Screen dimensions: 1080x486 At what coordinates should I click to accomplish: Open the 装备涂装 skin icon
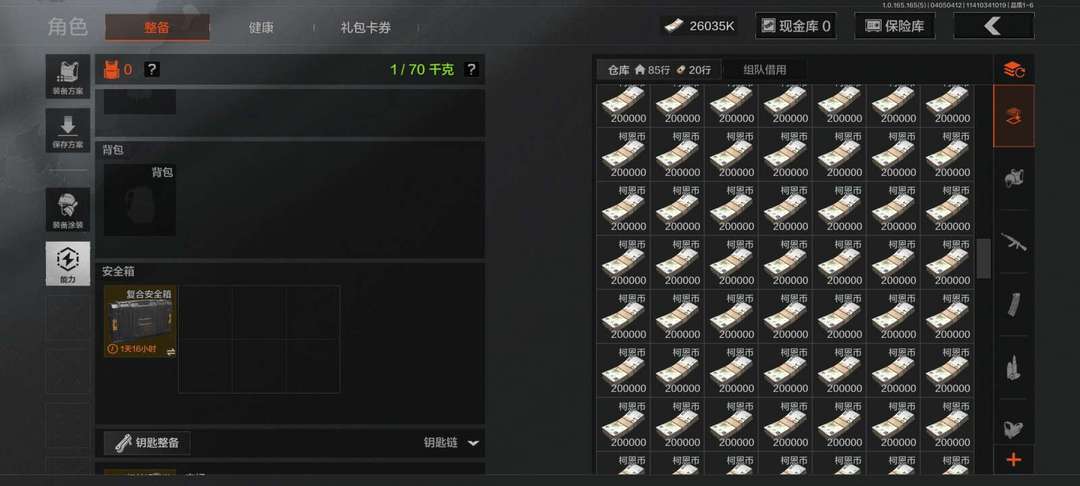click(x=68, y=210)
